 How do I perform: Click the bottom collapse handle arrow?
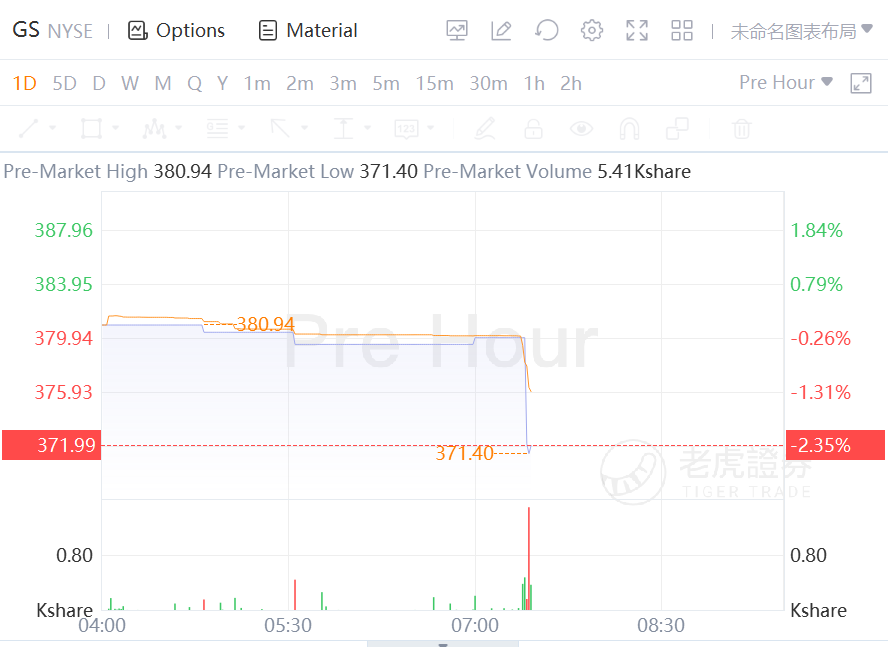coord(443,644)
